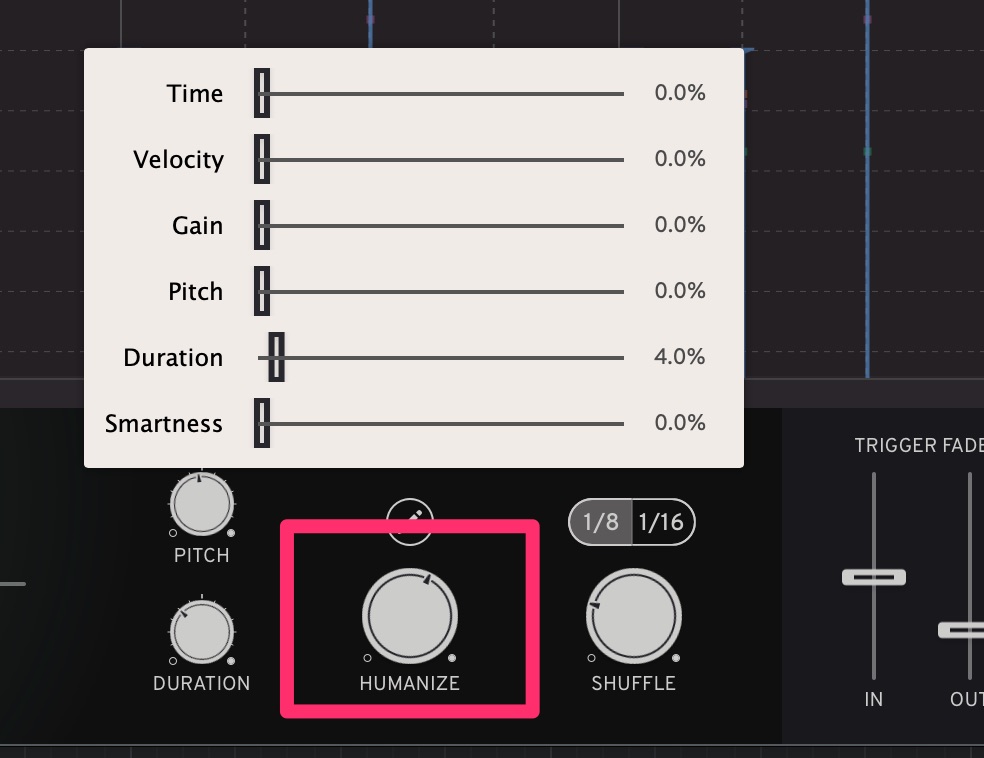Click the small Pitch knob
The height and width of the screenshot is (758, 984).
202,504
